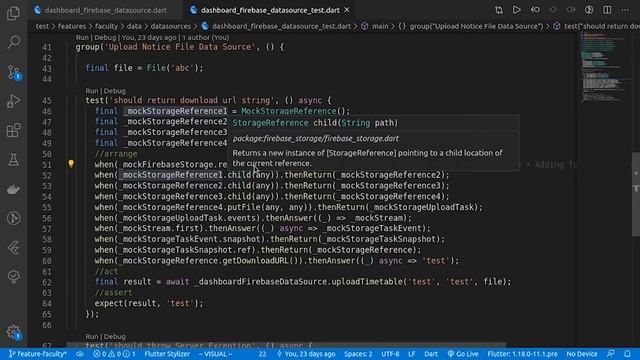The width and height of the screenshot is (640, 360).
Task: Open the Manage settings gear
Action: [x=13, y=332]
